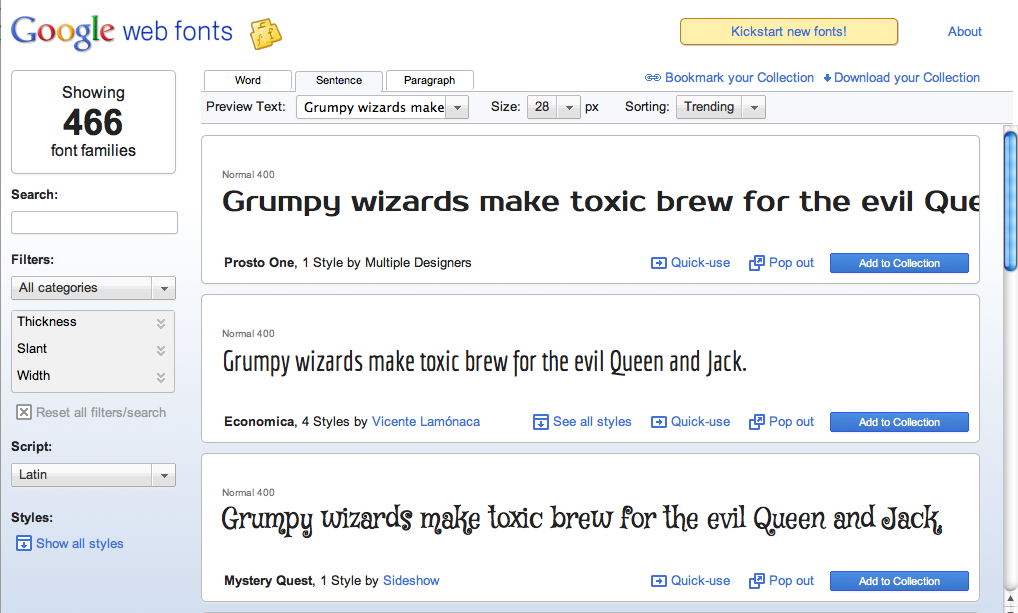1018x613 pixels.
Task: Click the Prosto One preview sentence
Action: click(x=601, y=202)
